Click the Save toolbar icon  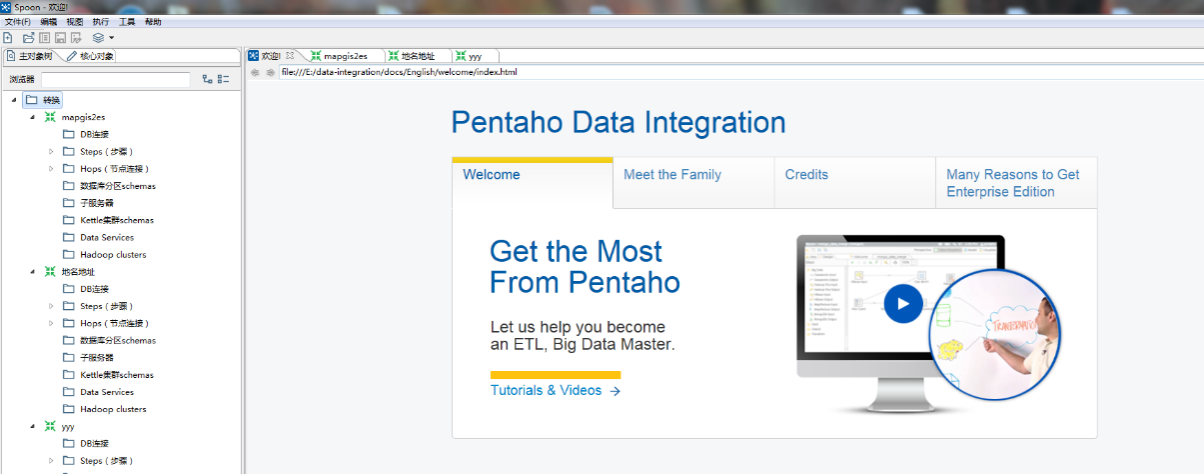(60, 37)
